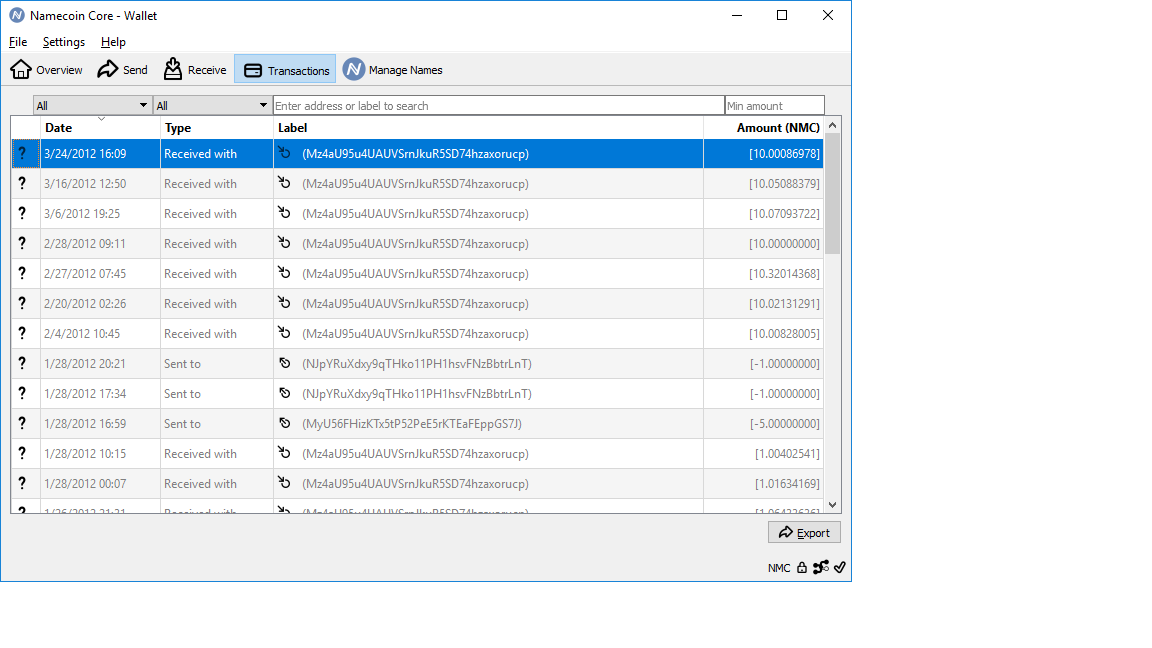1152x648 pixels.
Task: Click the scrollbar down arrow
Action: point(832,505)
